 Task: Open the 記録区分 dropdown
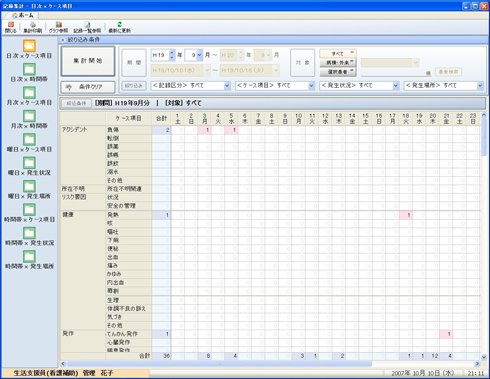pos(227,86)
